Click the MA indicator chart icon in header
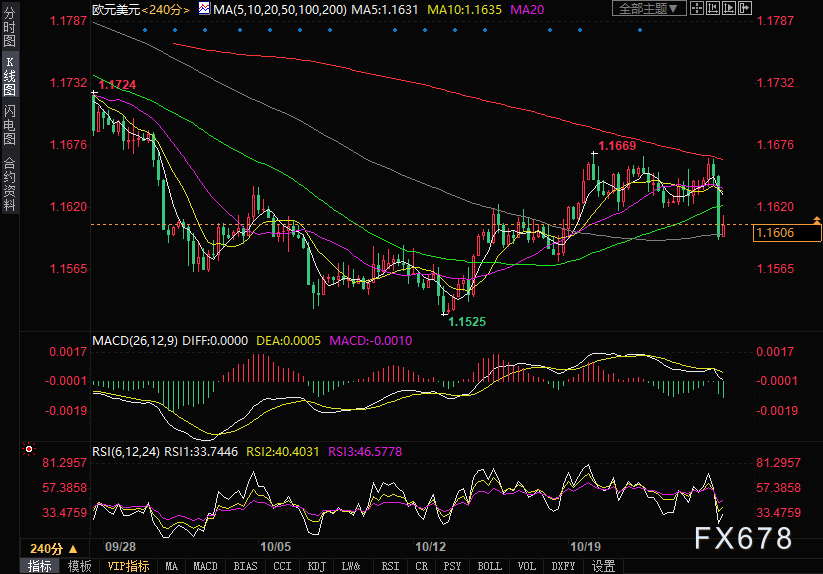Viewport: 823px width, 574px height. tap(204, 8)
